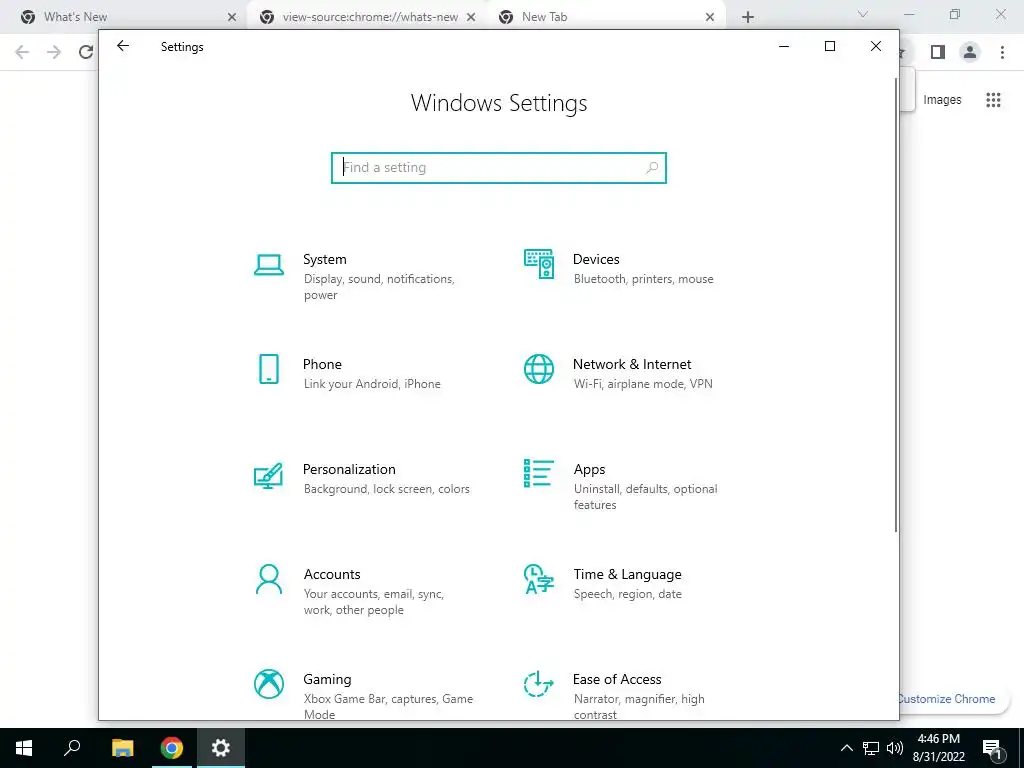The height and width of the screenshot is (768, 1024).
Task: Click "Bluetooth, printers, mouse" description
Action: (643, 279)
